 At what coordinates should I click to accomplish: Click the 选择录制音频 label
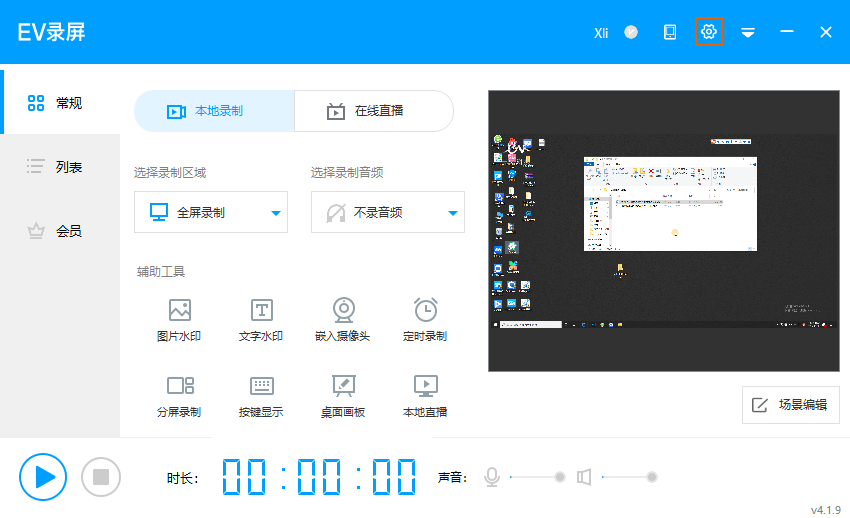pos(347,173)
